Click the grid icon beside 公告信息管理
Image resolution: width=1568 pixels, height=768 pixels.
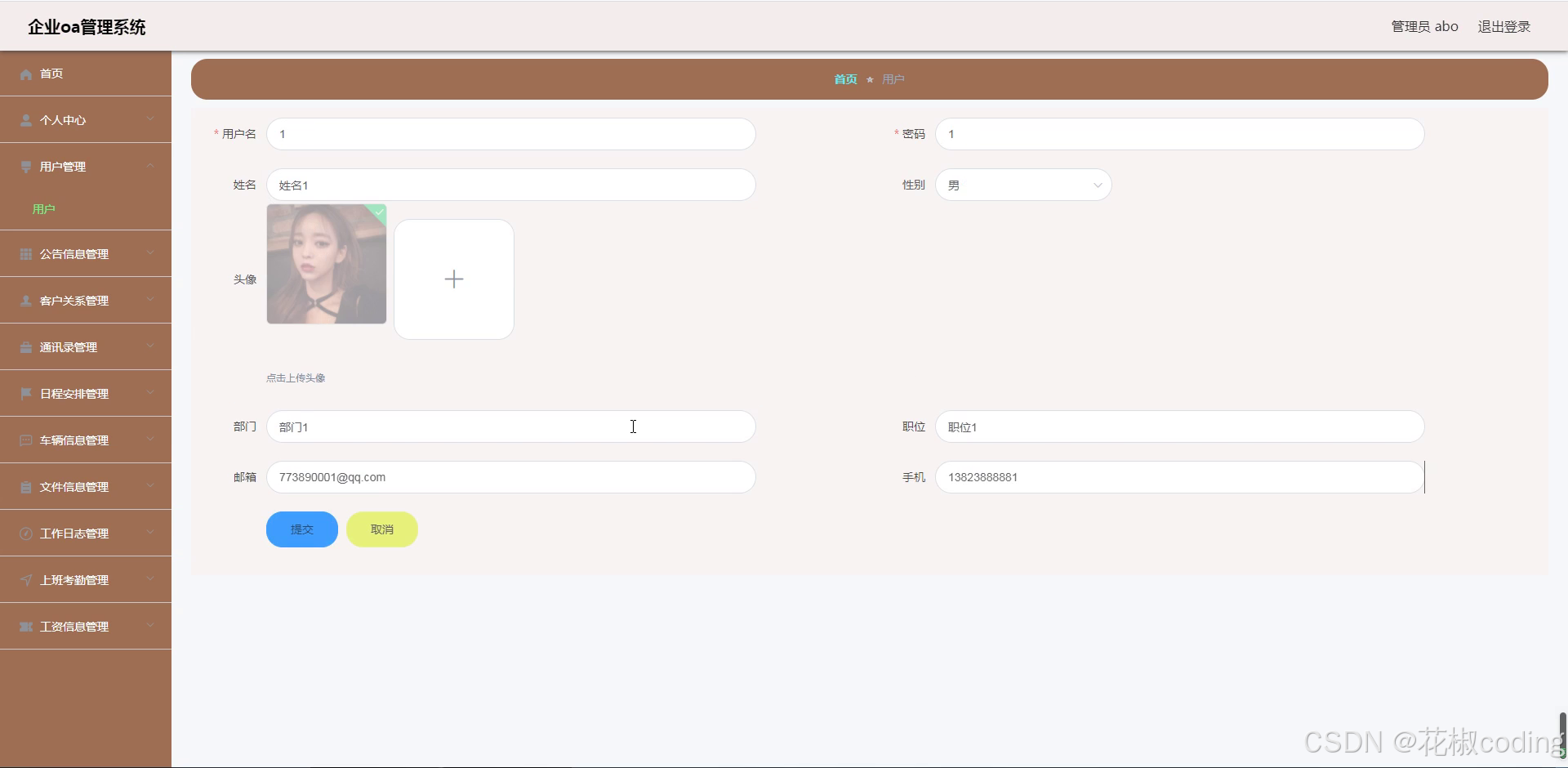pos(26,255)
